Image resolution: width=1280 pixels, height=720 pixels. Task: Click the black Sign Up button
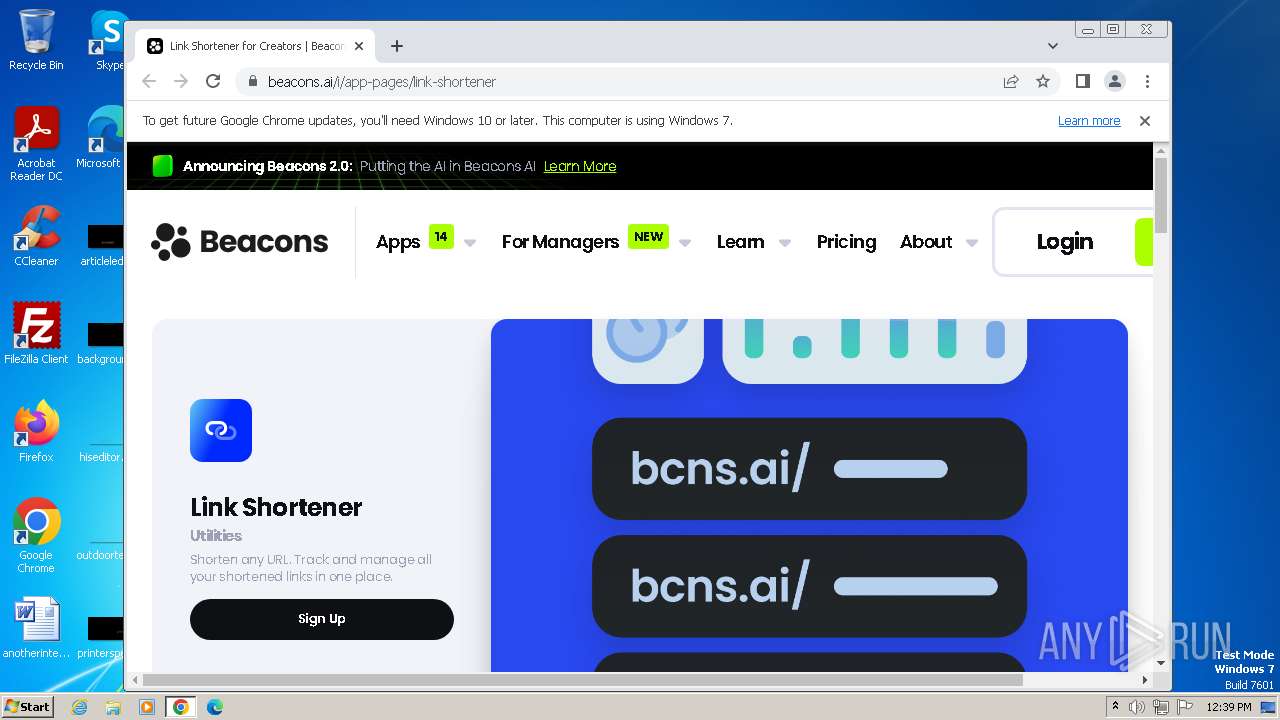(x=322, y=619)
